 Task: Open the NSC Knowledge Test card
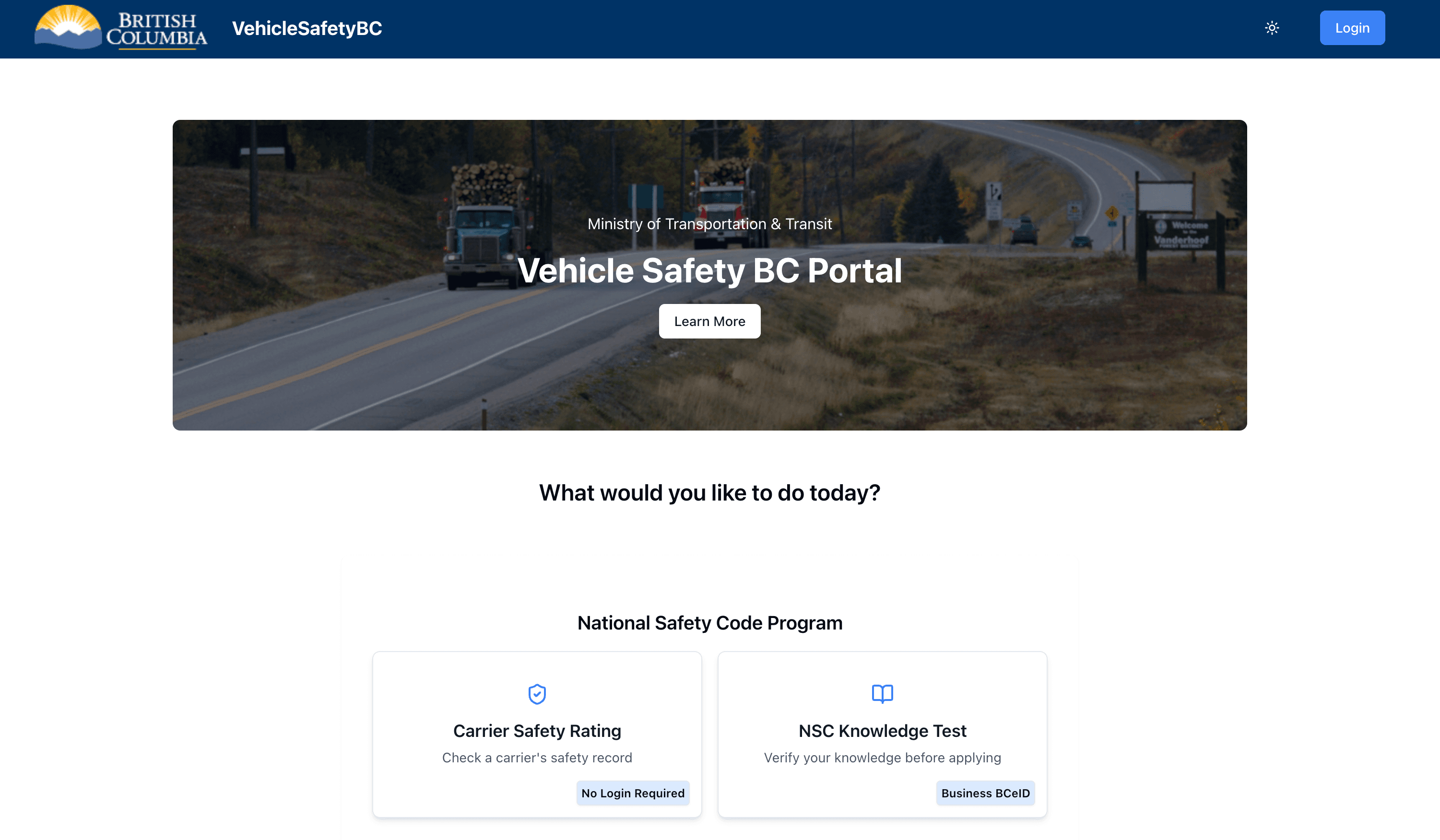[x=882, y=735]
